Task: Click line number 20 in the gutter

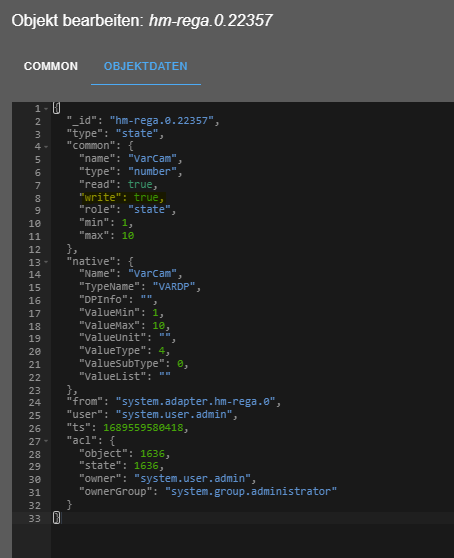Action: click(x=35, y=352)
